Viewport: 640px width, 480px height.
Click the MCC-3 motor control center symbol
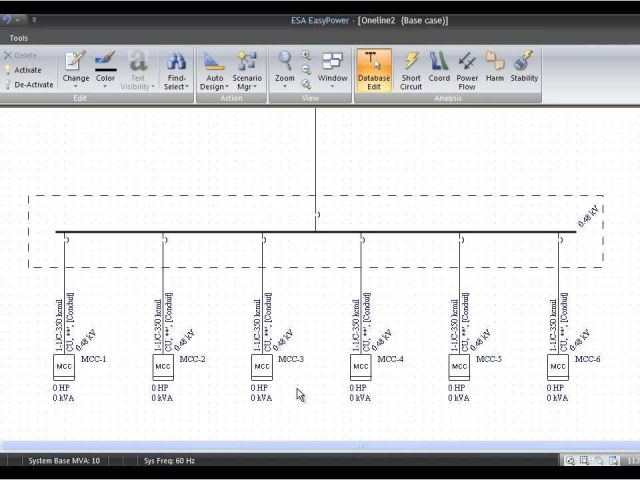[262, 366]
